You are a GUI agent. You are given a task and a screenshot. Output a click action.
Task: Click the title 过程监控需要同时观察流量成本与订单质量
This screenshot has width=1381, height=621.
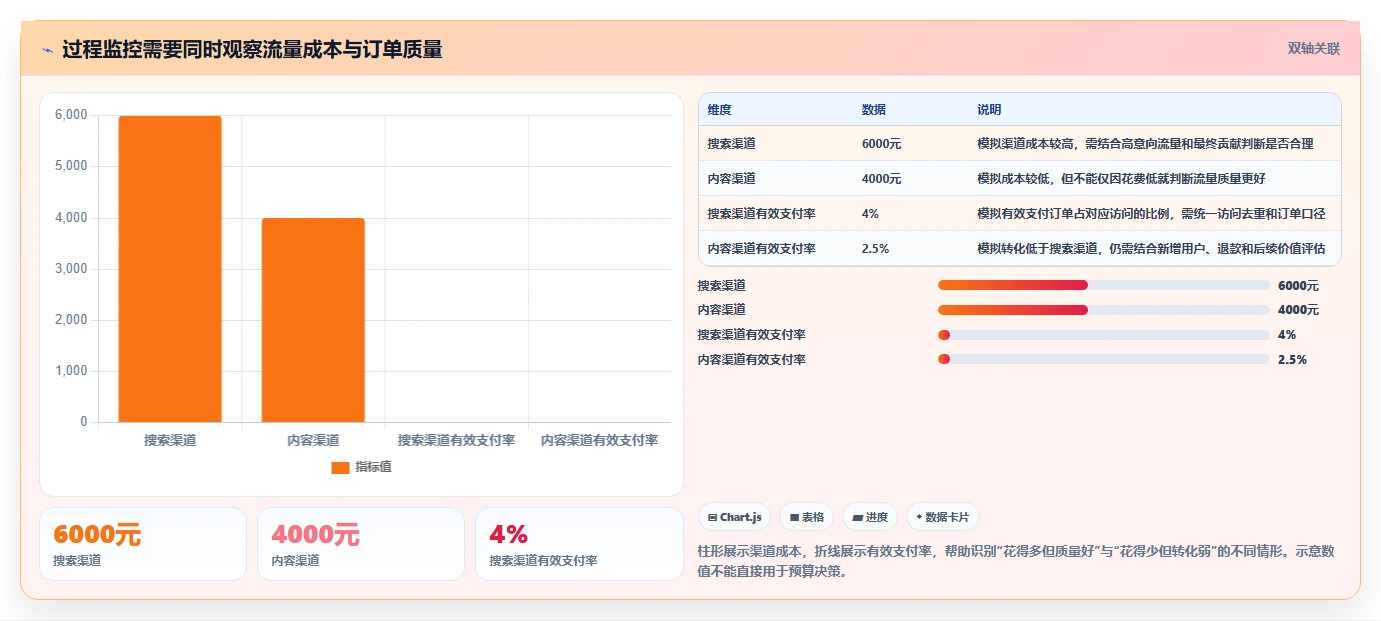(252, 49)
